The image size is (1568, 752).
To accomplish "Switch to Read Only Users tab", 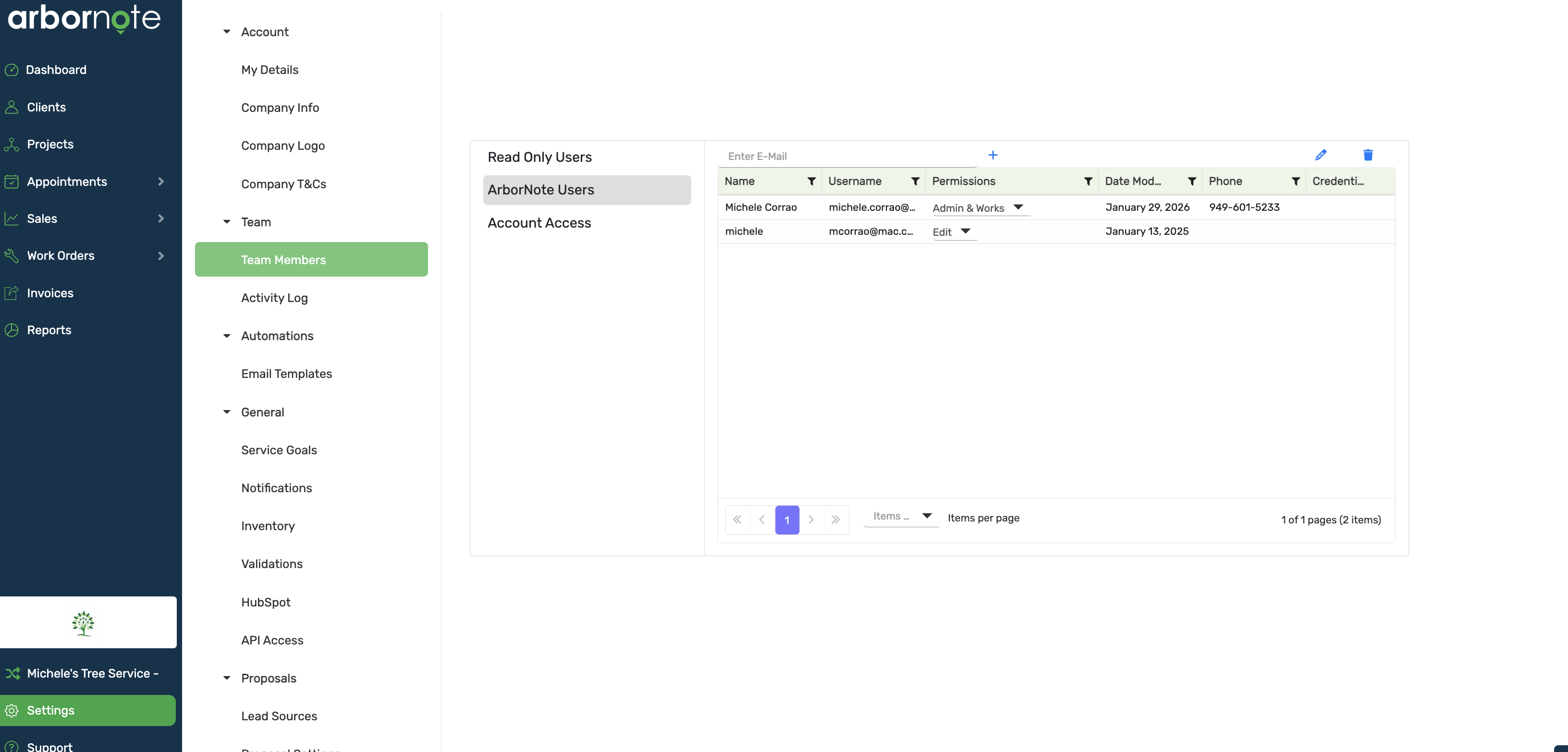I will coord(539,157).
